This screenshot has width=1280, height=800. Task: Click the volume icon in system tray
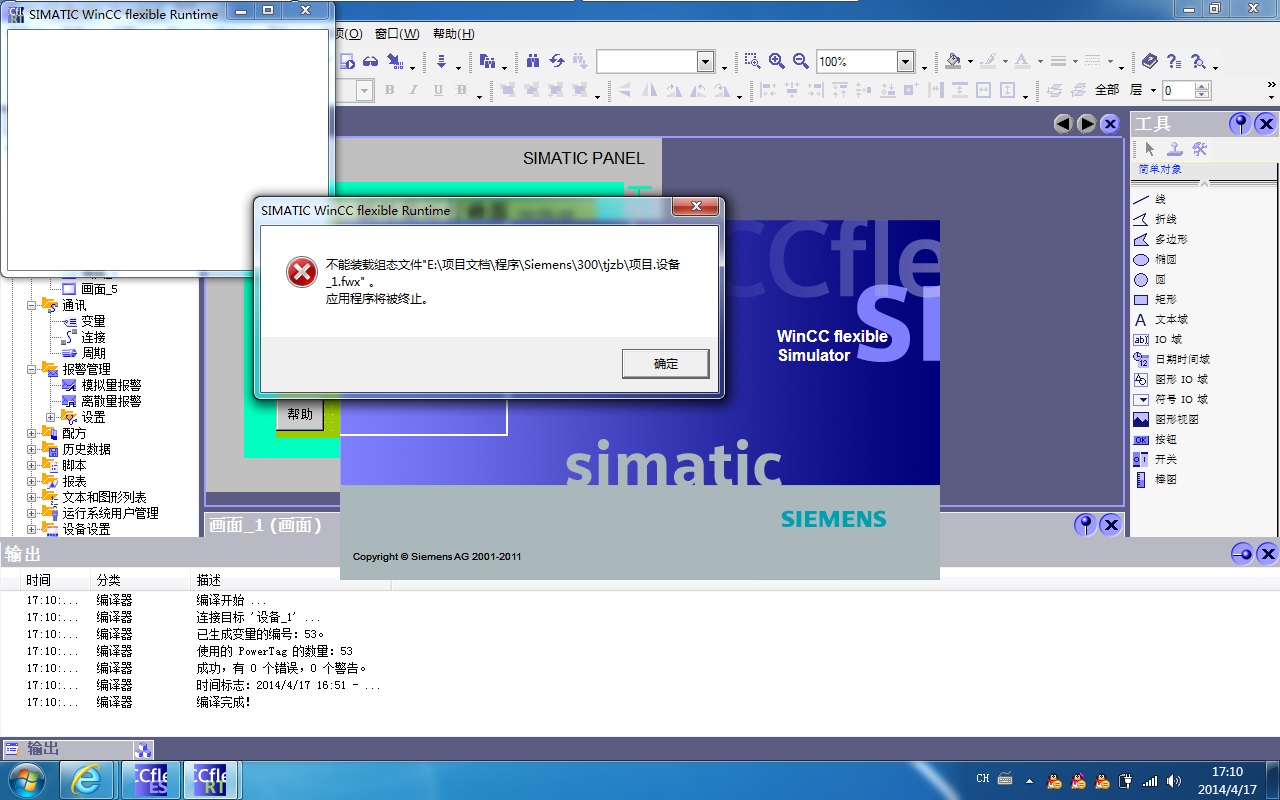coord(1173,780)
